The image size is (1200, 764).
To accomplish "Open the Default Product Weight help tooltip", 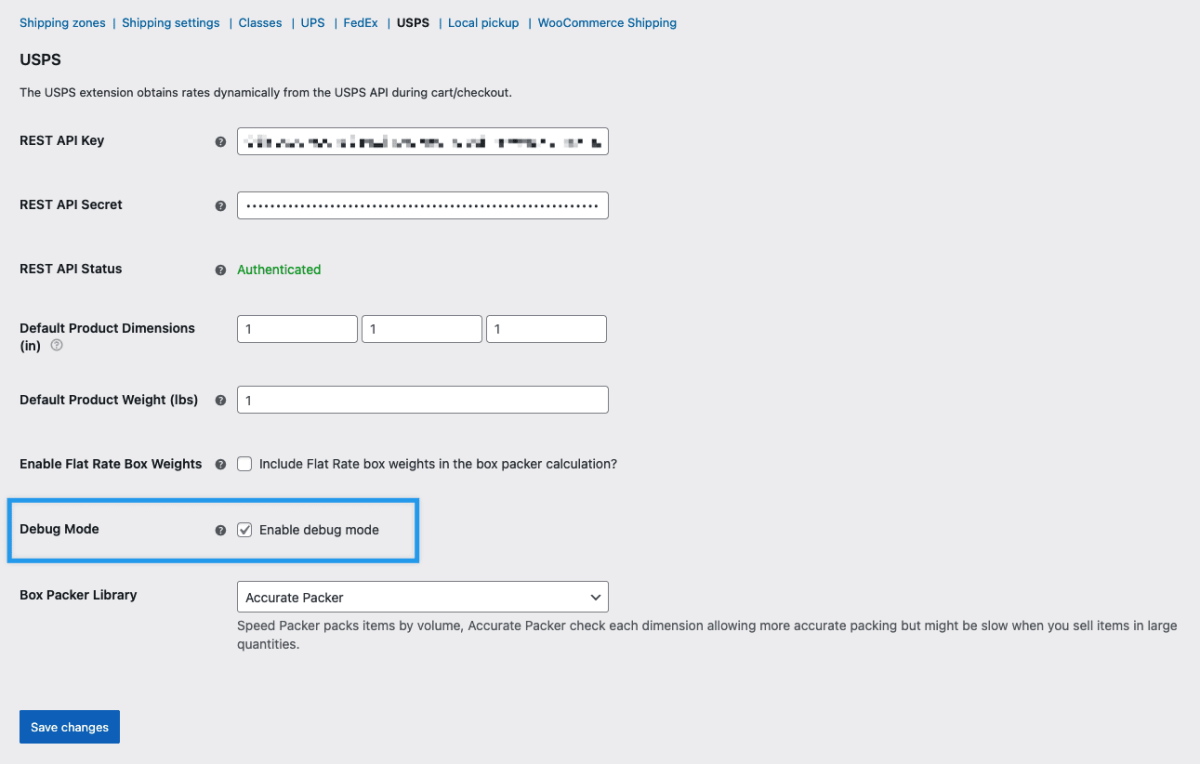I will click(220, 400).
